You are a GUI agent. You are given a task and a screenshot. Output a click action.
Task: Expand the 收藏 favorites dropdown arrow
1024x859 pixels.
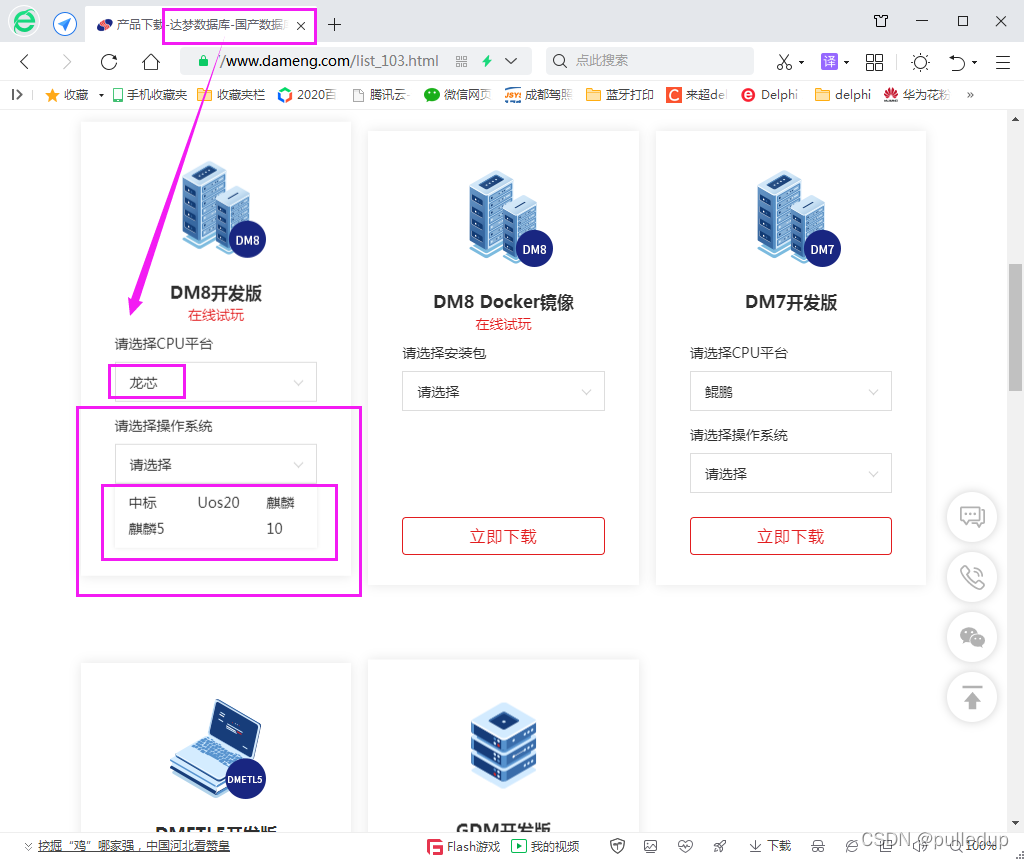101,95
